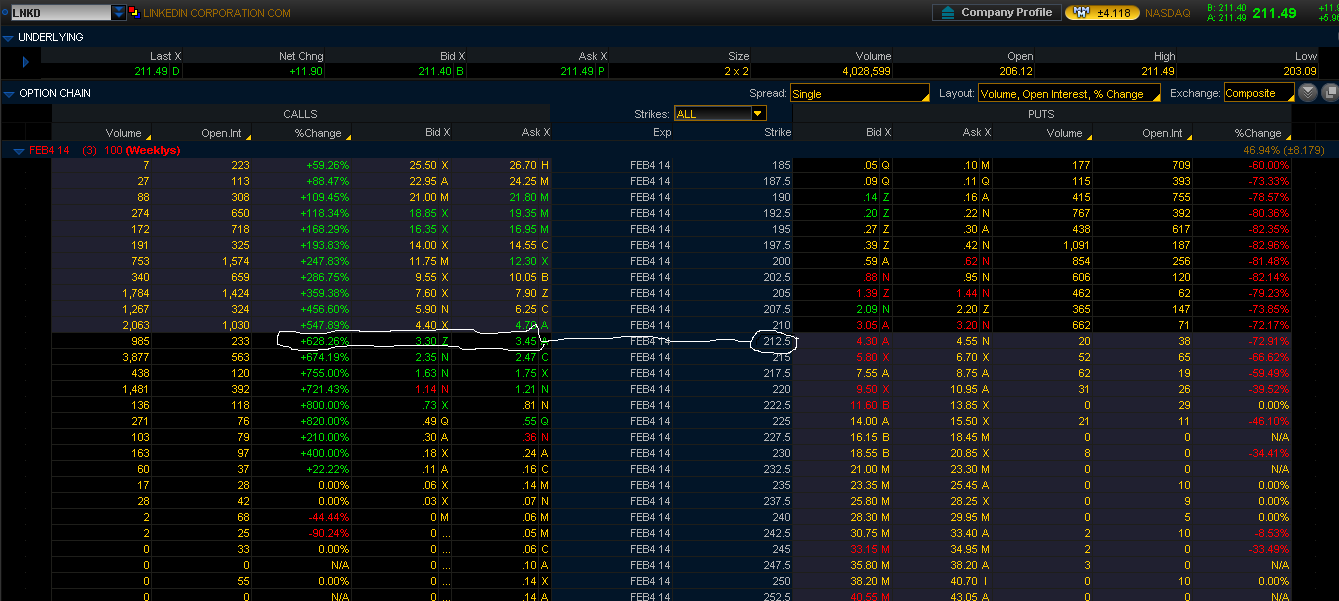Click the small link circle left of LNKD
The image size is (1339, 601).
click(x=4, y=13)
